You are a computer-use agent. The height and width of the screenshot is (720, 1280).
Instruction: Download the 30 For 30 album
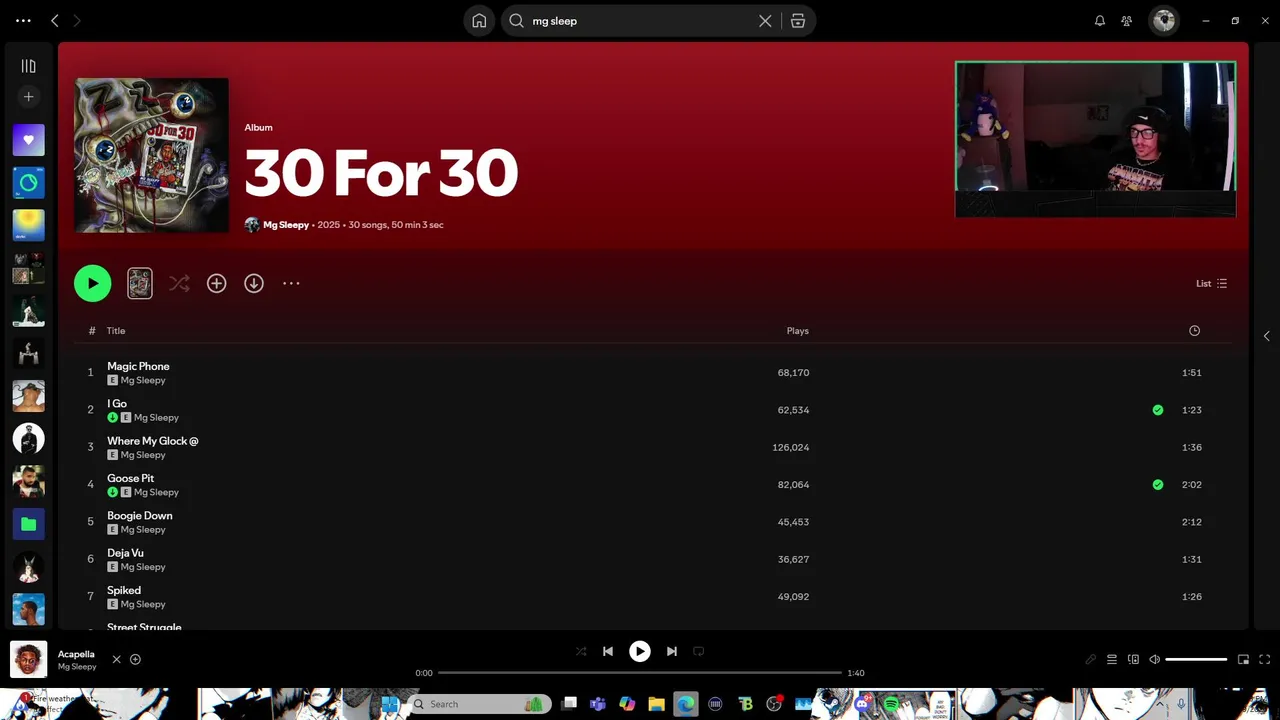coord(254,283)
